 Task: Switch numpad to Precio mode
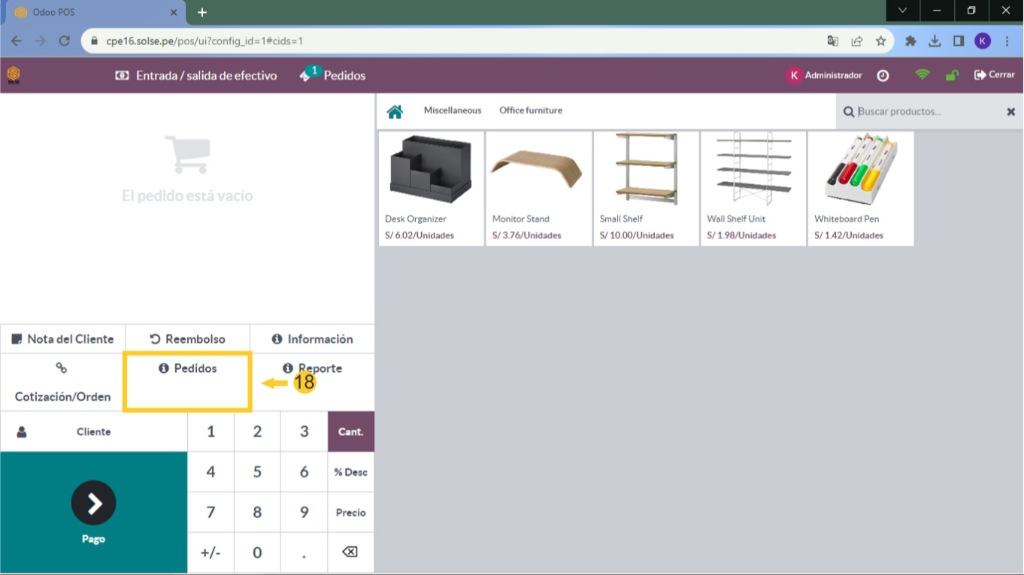[x=350, y=512]
